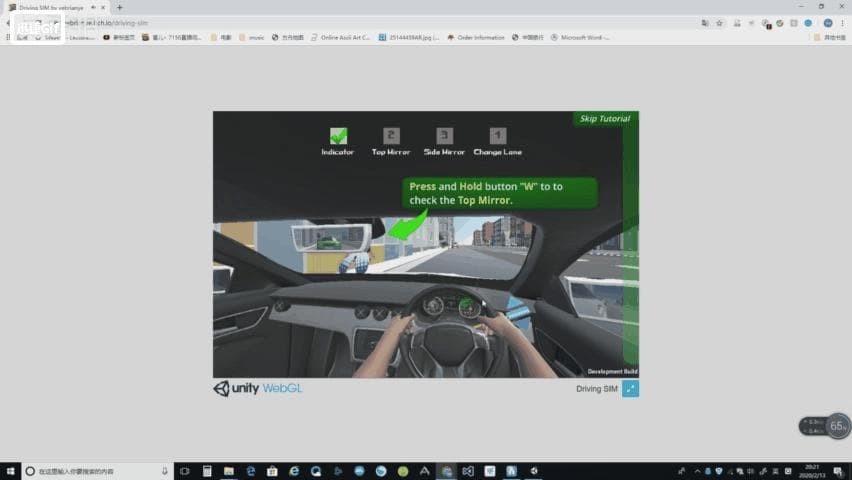Open other bookmarks folder at right
The height and width of the screenshot is (480, 852).
(x=830, y=38)
